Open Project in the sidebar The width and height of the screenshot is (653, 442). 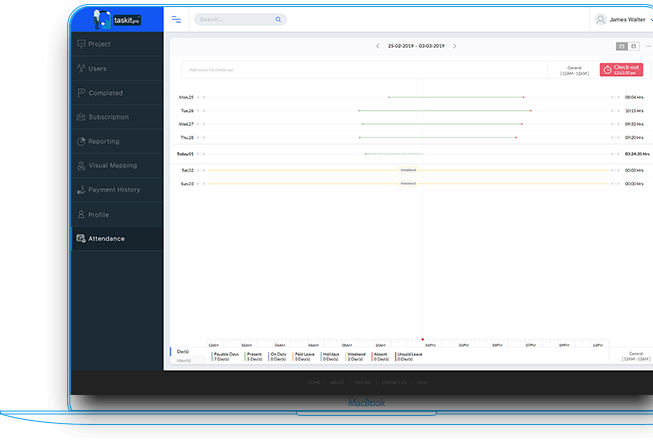[117, 44]
